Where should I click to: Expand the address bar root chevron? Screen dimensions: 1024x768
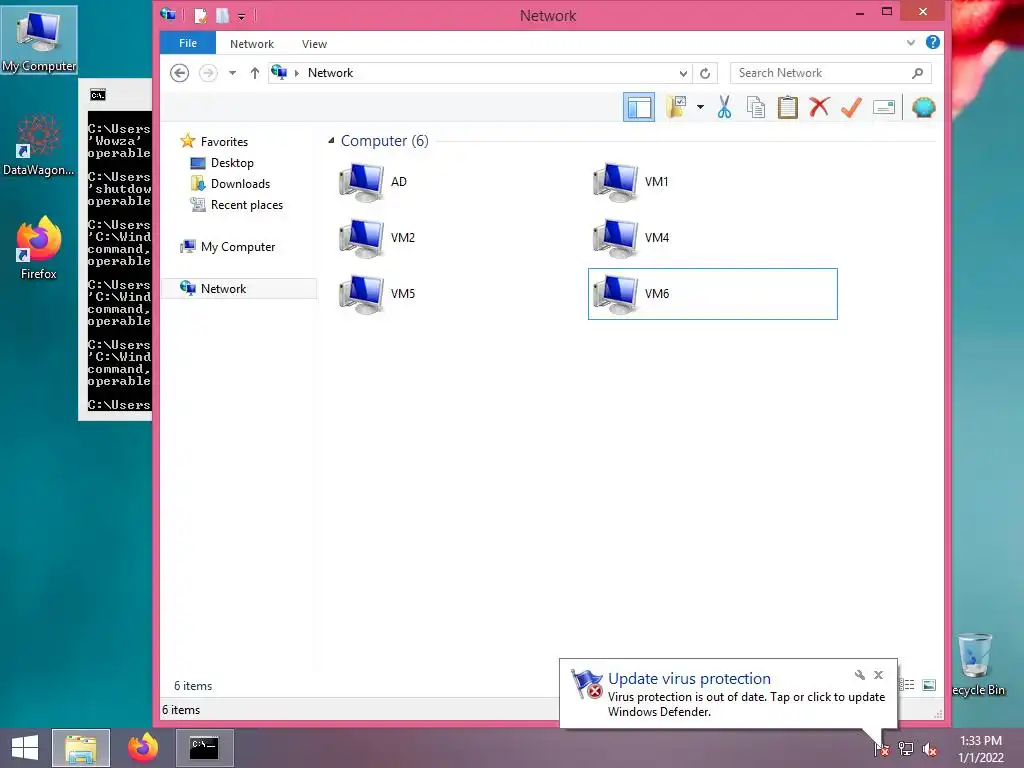(296, 73)
